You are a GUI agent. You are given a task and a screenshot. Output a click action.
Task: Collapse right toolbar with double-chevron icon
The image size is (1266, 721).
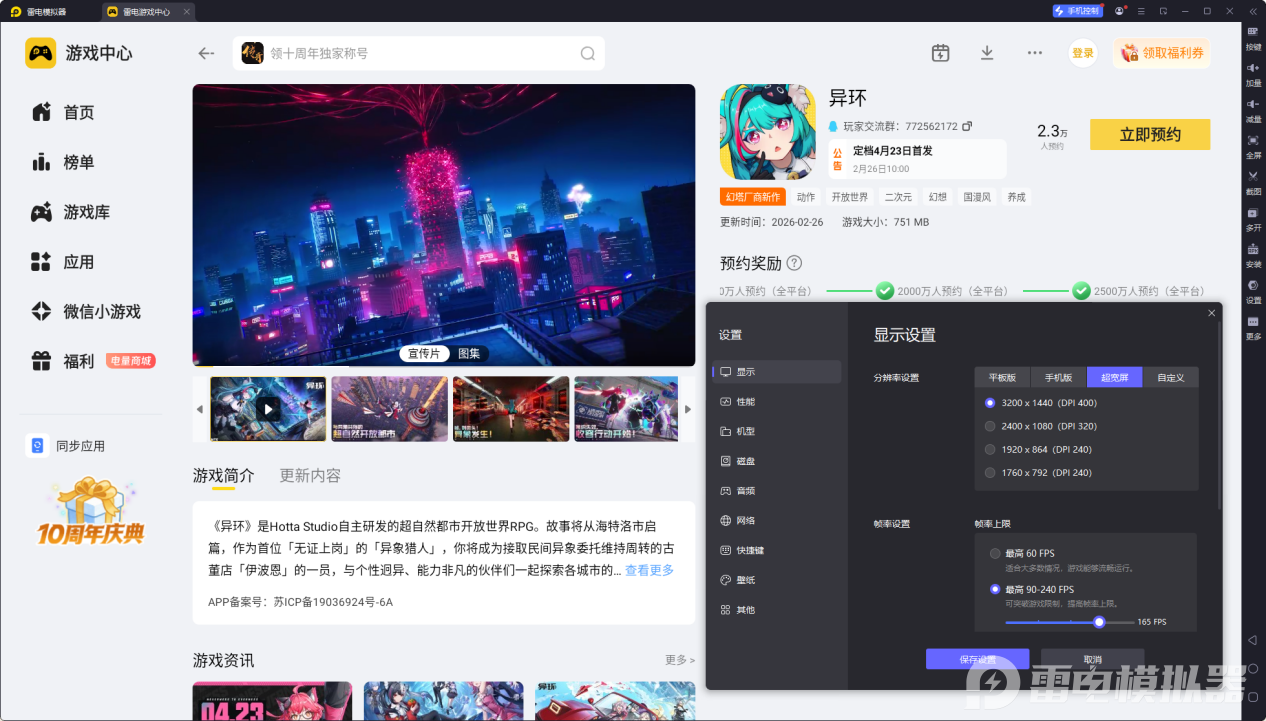coord(1253,11)
